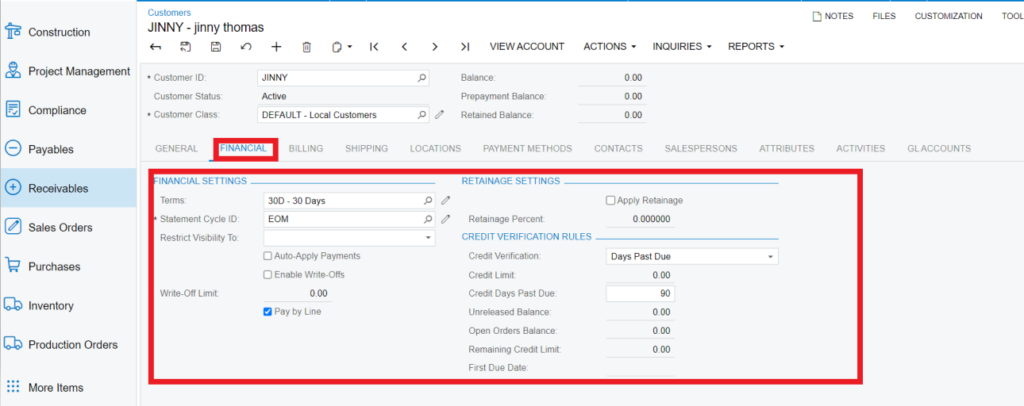Add new customer record with plus icon

(x=276, y=47)
